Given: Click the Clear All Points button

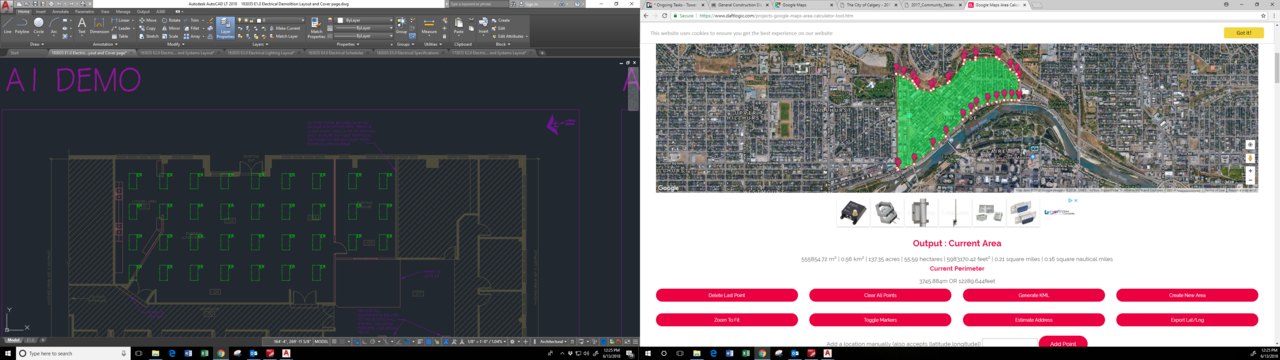Looking at the screenshot, I should pos(880,295).
